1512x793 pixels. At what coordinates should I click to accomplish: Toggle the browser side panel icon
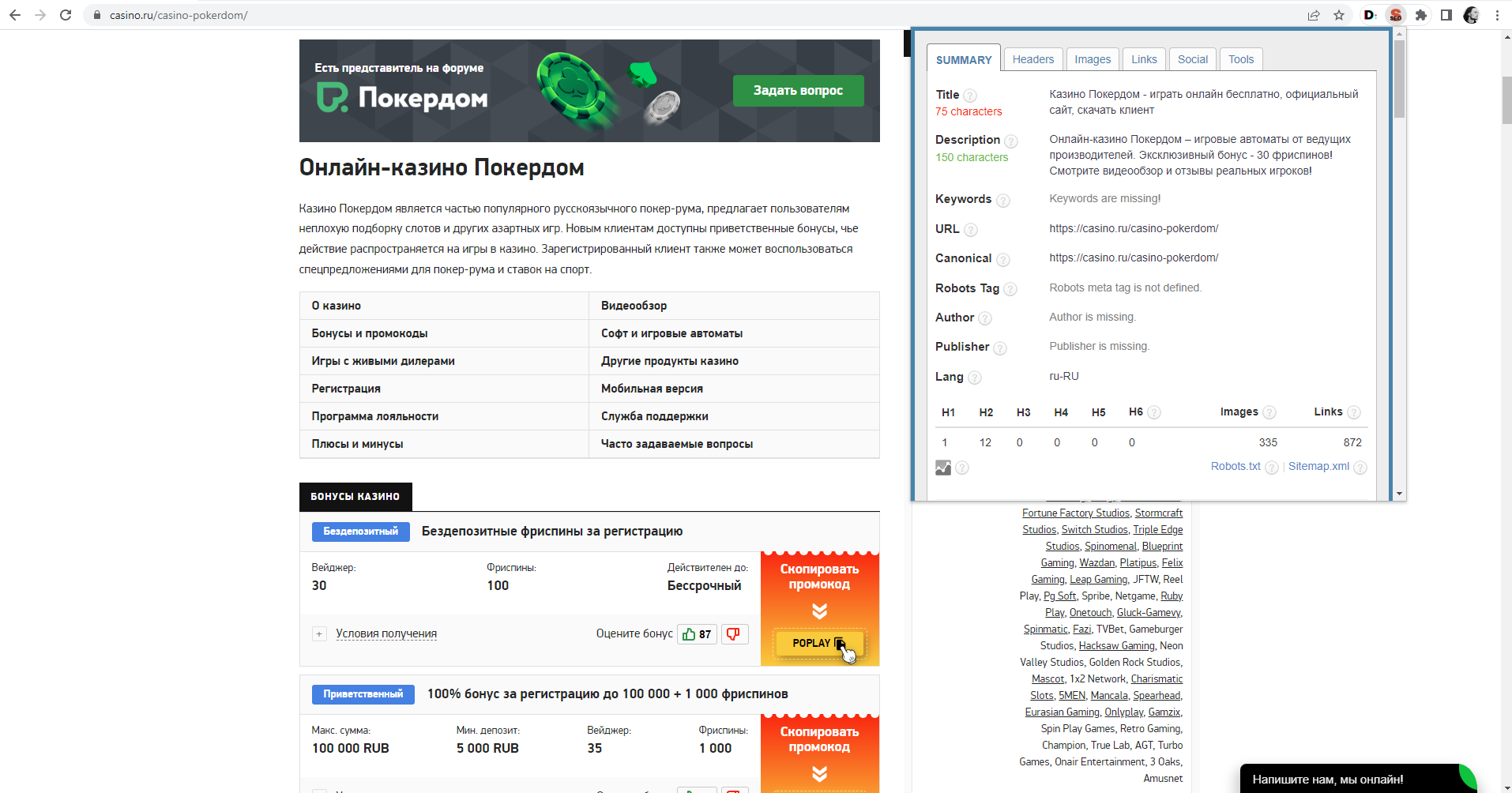point(1446,15)
